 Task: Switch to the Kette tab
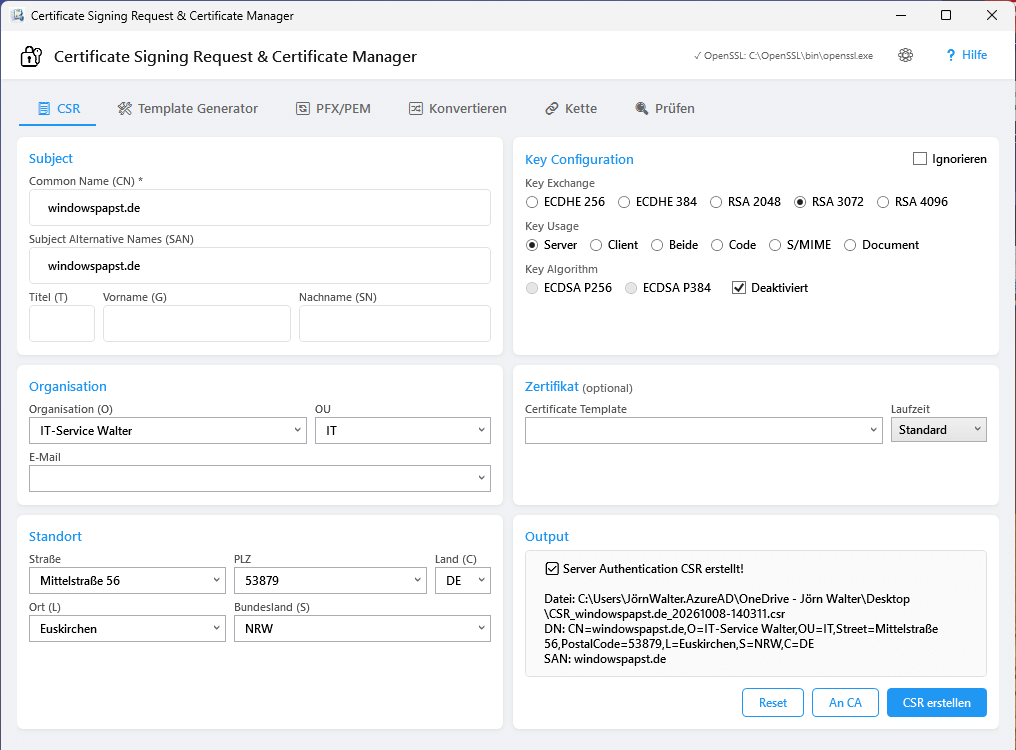tap(571, 108)
